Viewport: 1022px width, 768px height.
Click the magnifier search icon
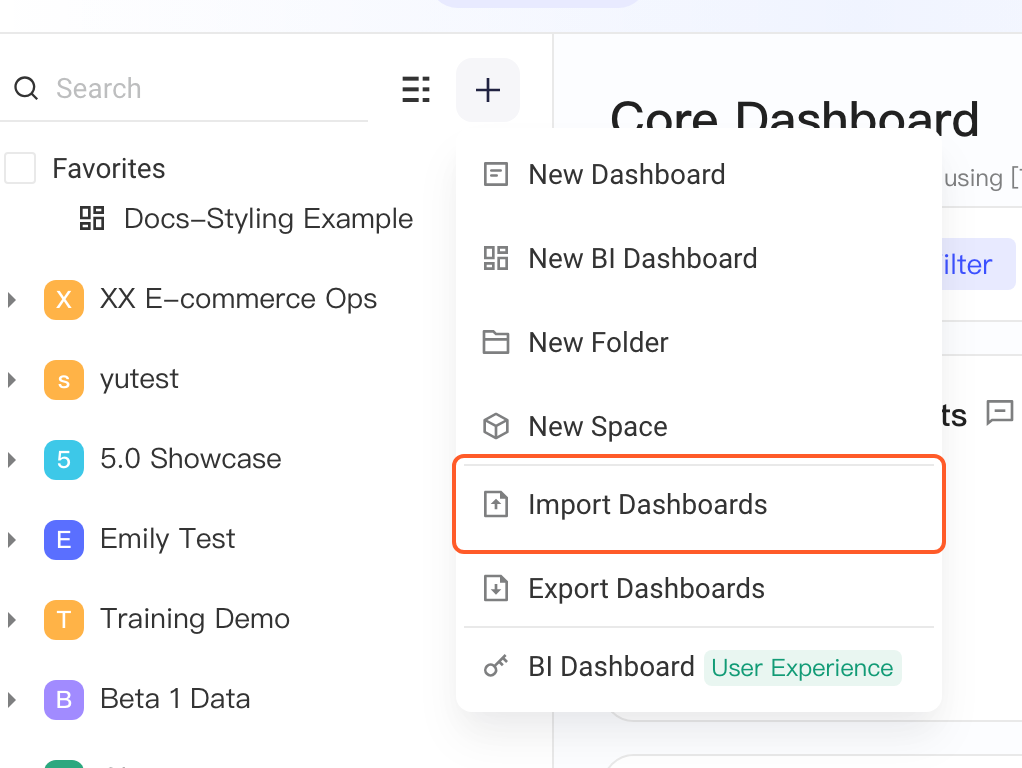click(x=26, y=88)
